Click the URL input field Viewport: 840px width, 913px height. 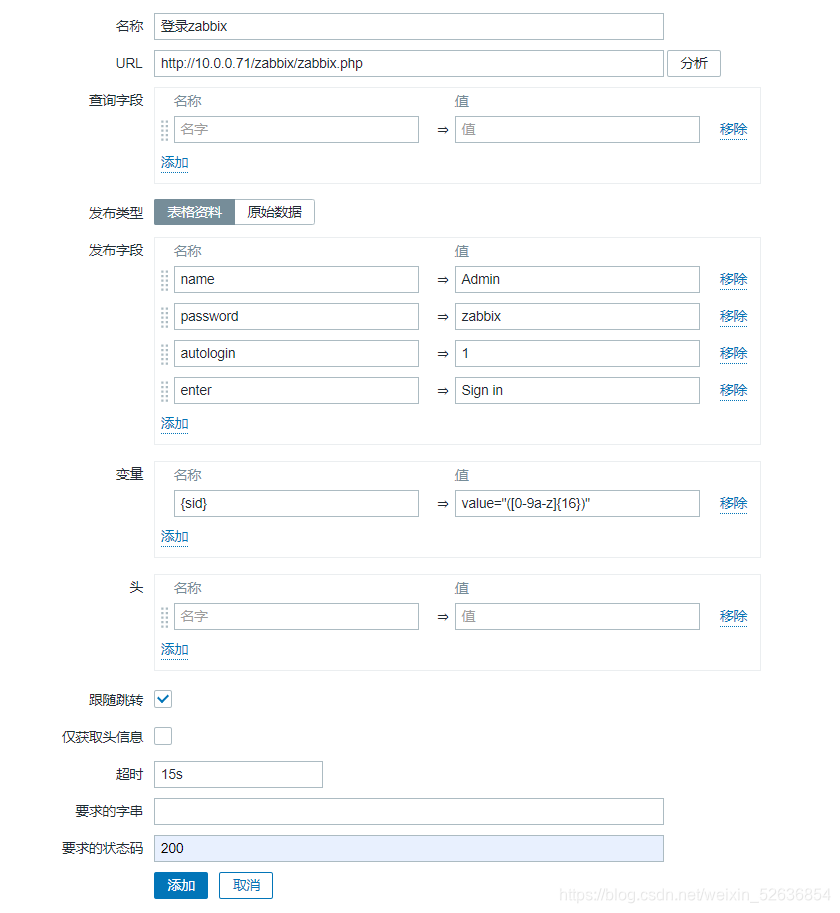click(x=409, y=63)
